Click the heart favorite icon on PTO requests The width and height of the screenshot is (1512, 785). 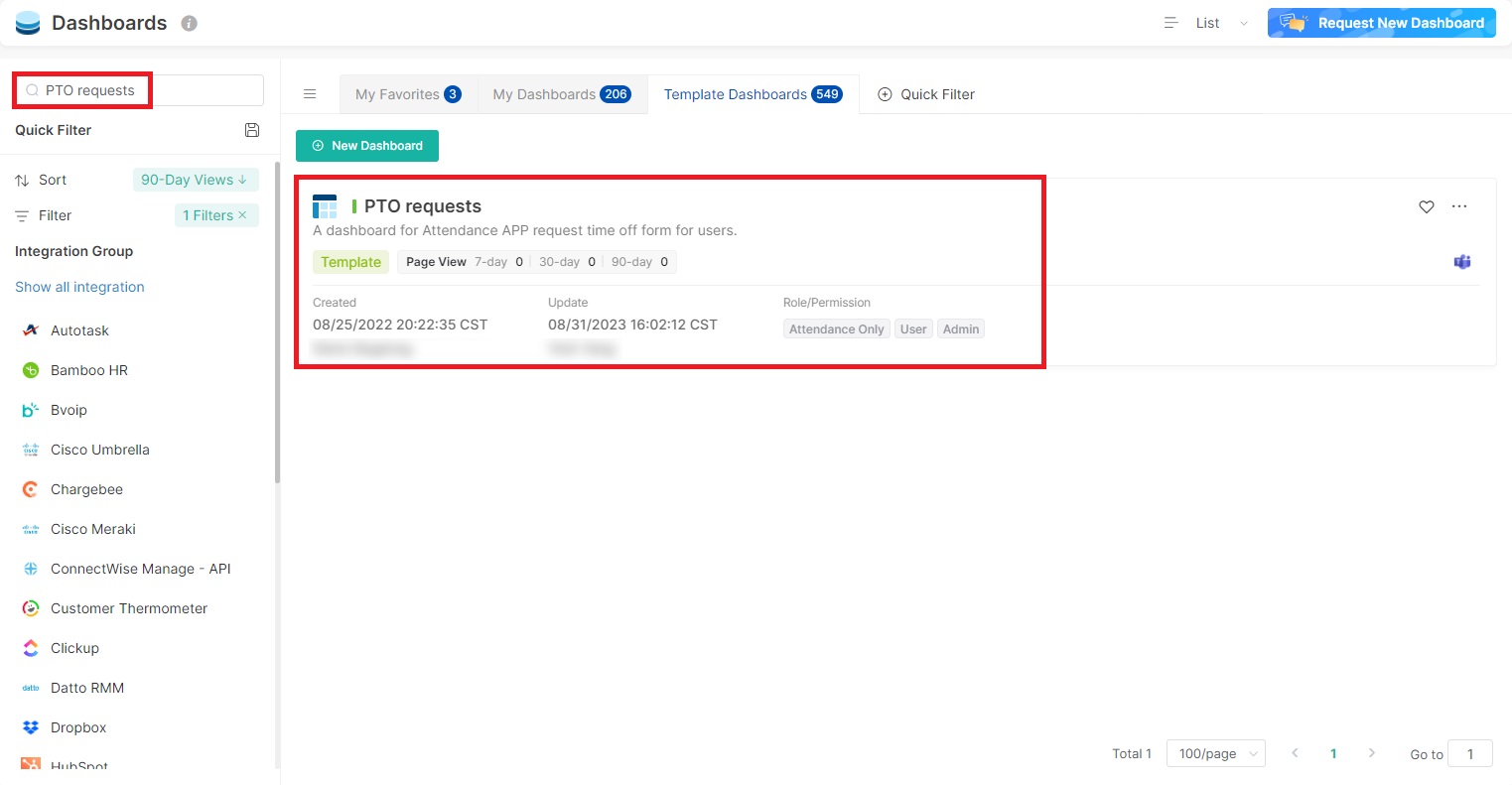click(1426, 206)
